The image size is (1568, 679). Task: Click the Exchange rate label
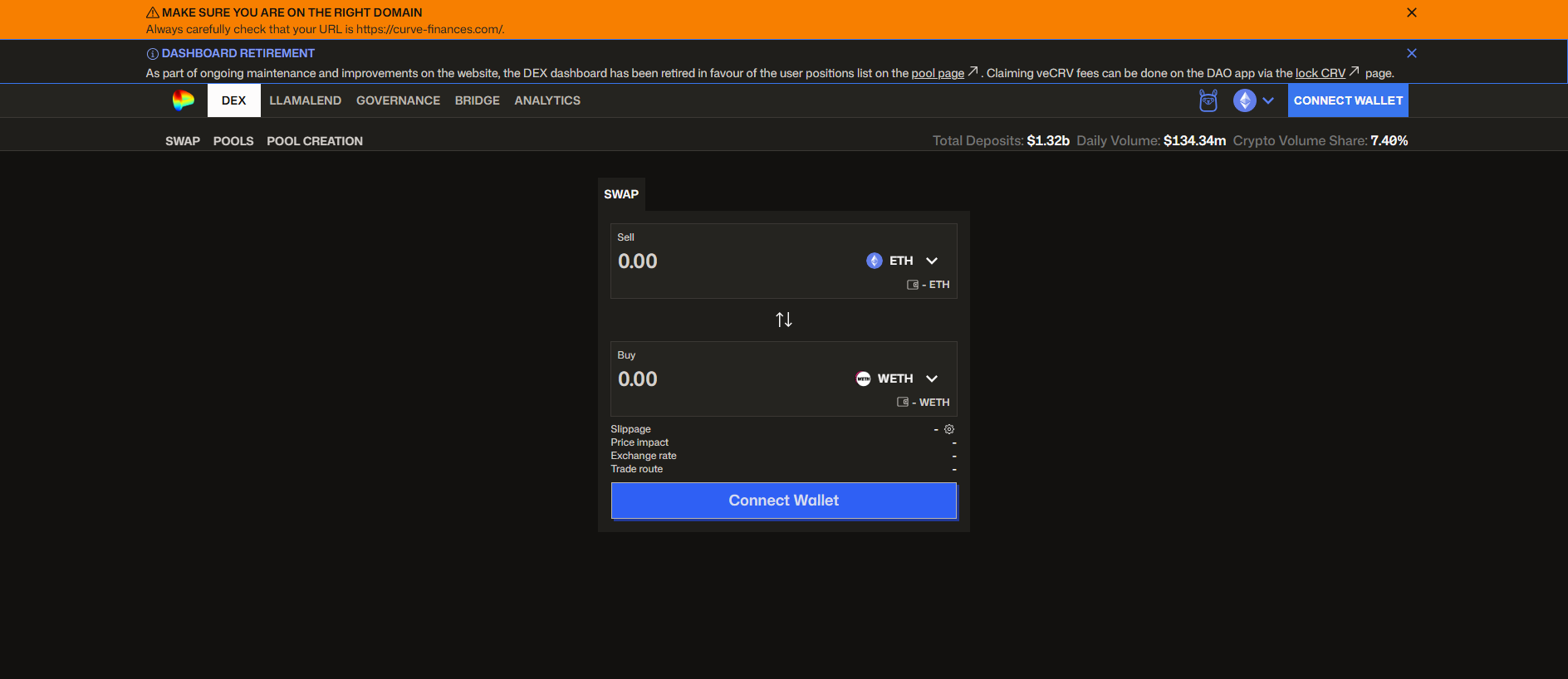click(x=644, y=456)
